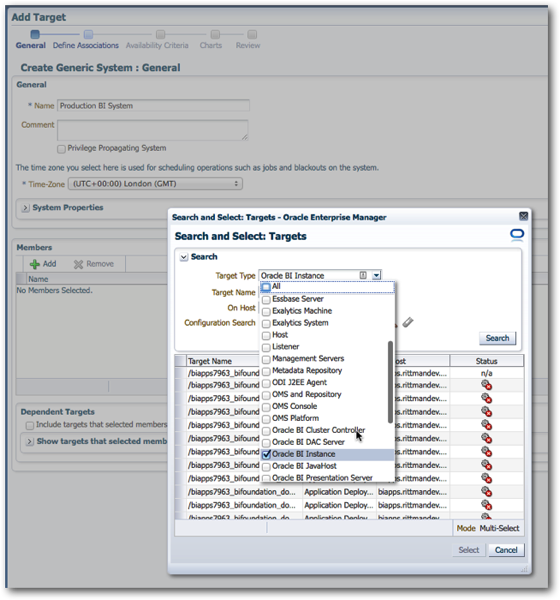Click the train stop icon above Define Associations
Screen dimensions: 560x600
[88, 34]
